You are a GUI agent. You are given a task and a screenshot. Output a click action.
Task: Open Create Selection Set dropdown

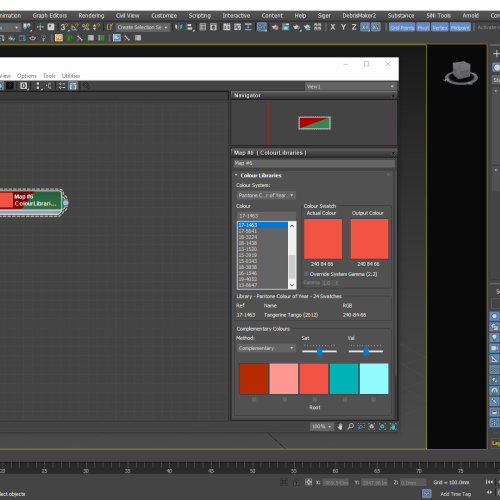click(143, 27)
